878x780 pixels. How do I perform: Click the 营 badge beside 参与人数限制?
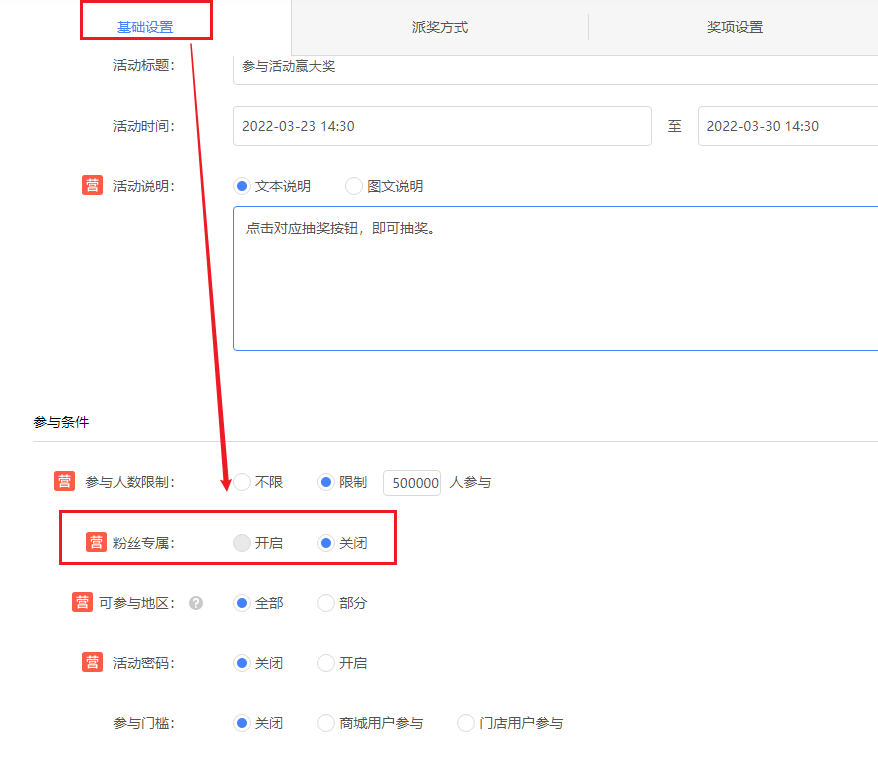click(64, 481)
